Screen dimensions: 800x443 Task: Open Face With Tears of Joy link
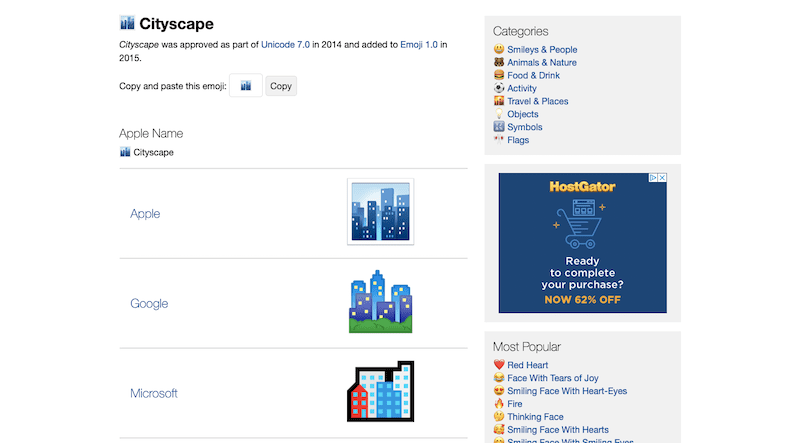click(x=553, y=378)
